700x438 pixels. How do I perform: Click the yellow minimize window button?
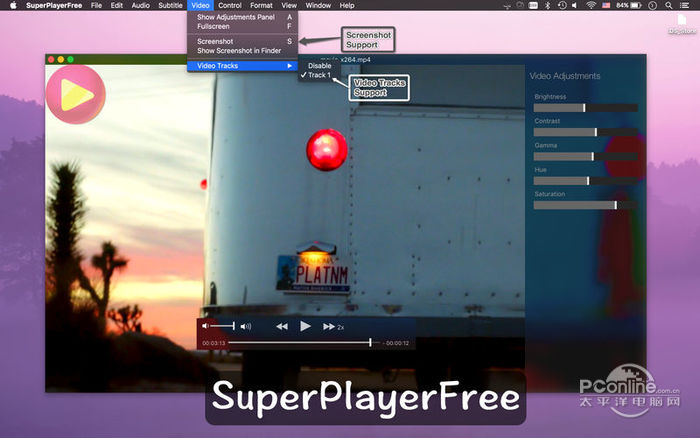pos(61,59)
